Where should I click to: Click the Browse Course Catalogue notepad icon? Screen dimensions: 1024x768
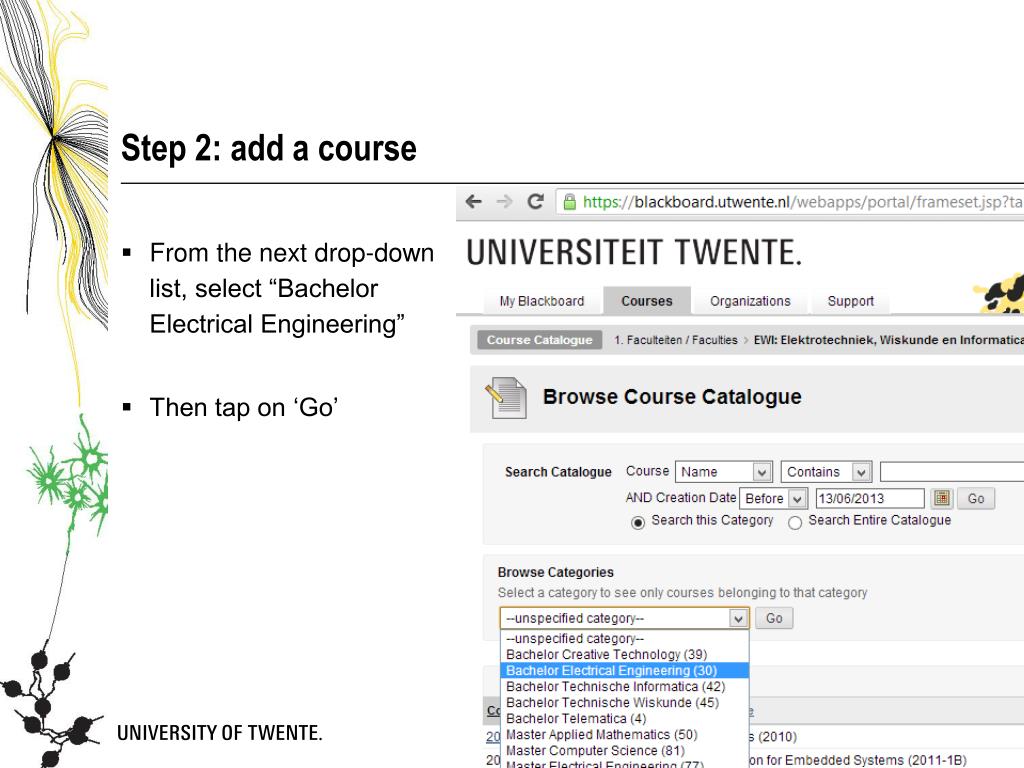point(506,398)
